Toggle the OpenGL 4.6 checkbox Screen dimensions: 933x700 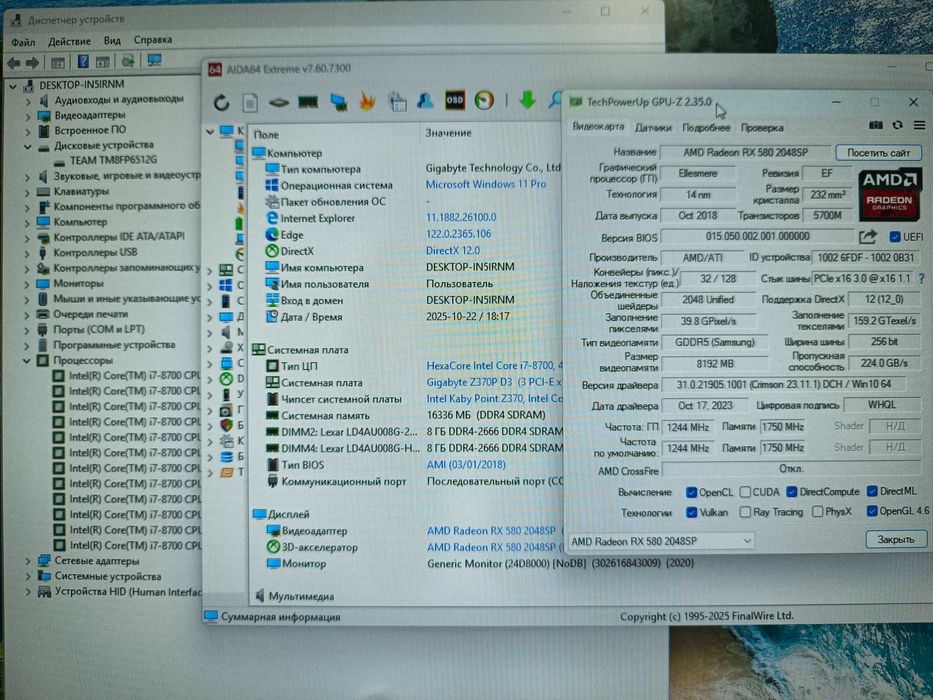pos(872,511)
